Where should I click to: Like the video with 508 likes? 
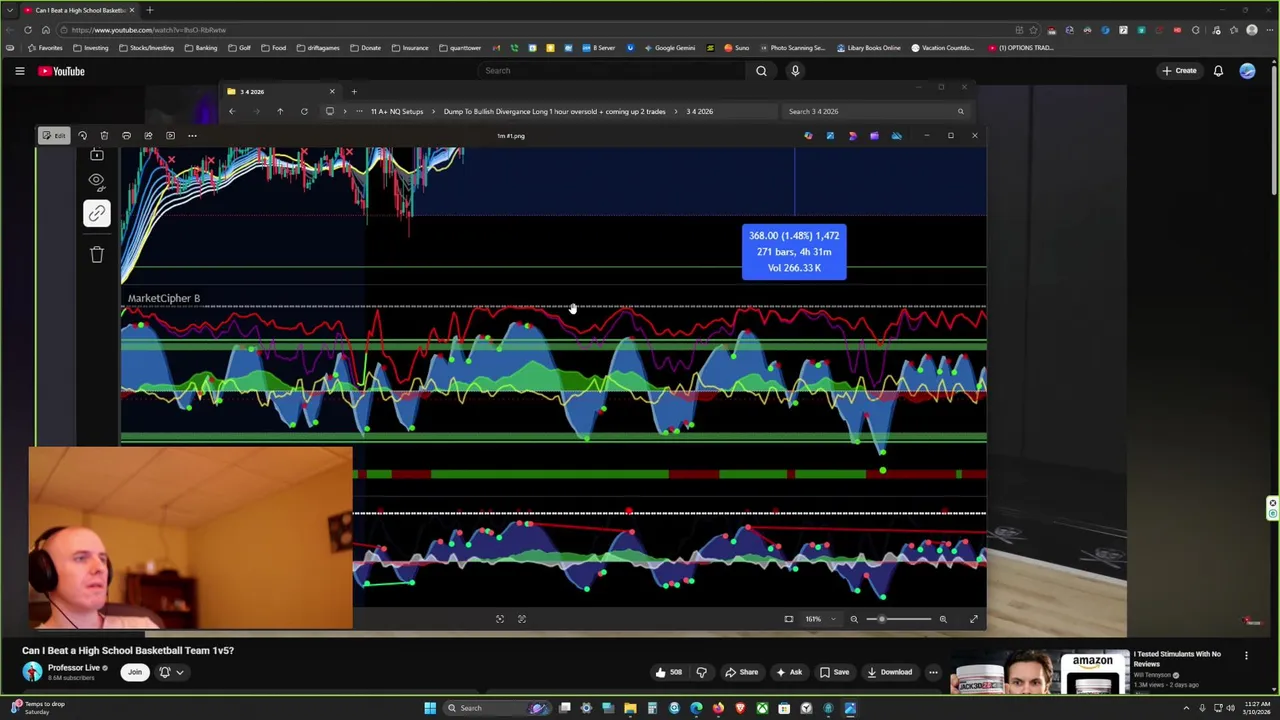pos(668,672)
